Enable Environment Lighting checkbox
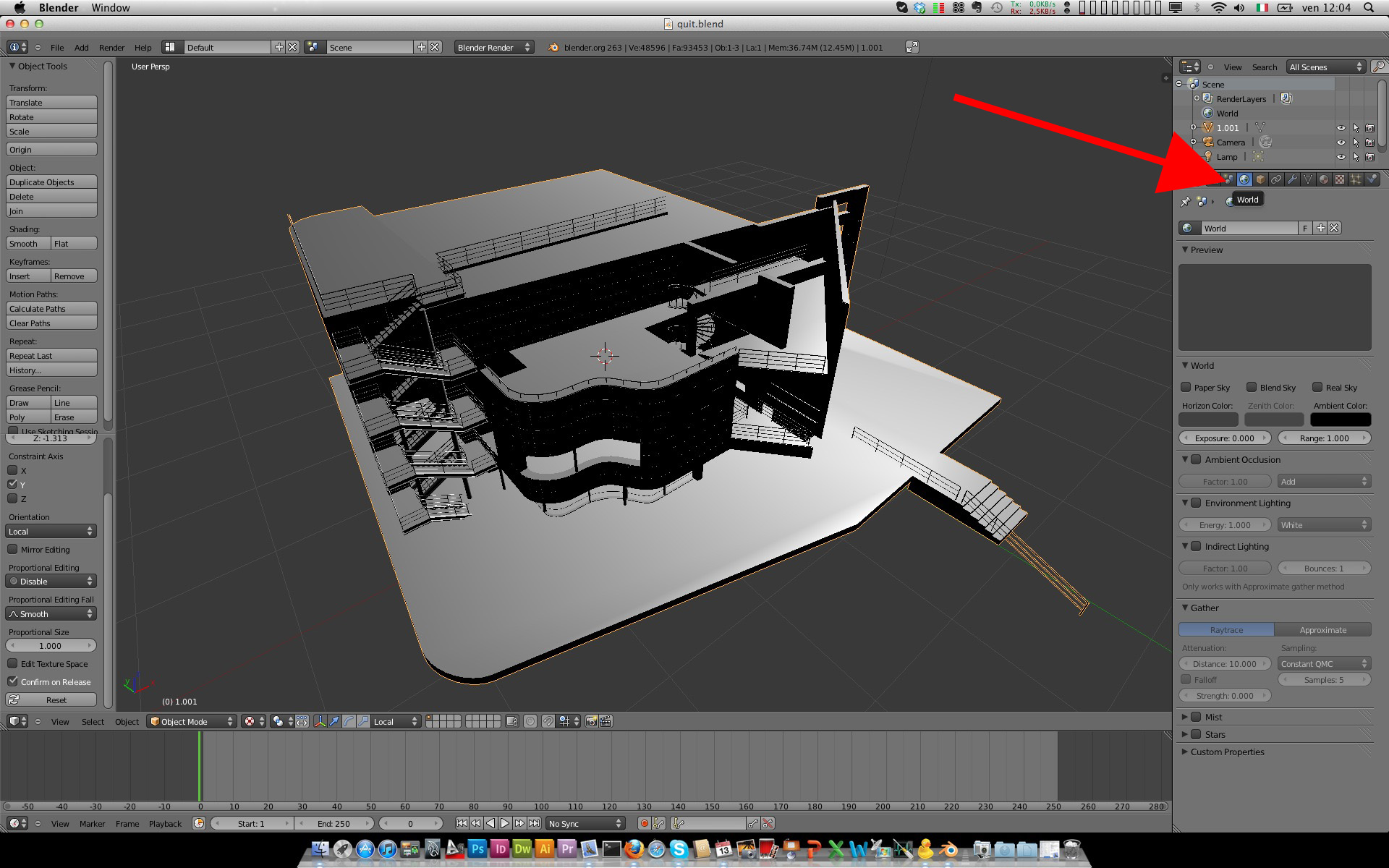Image resolution: width=1389 pixels, height=868 pixels. 1197,503
